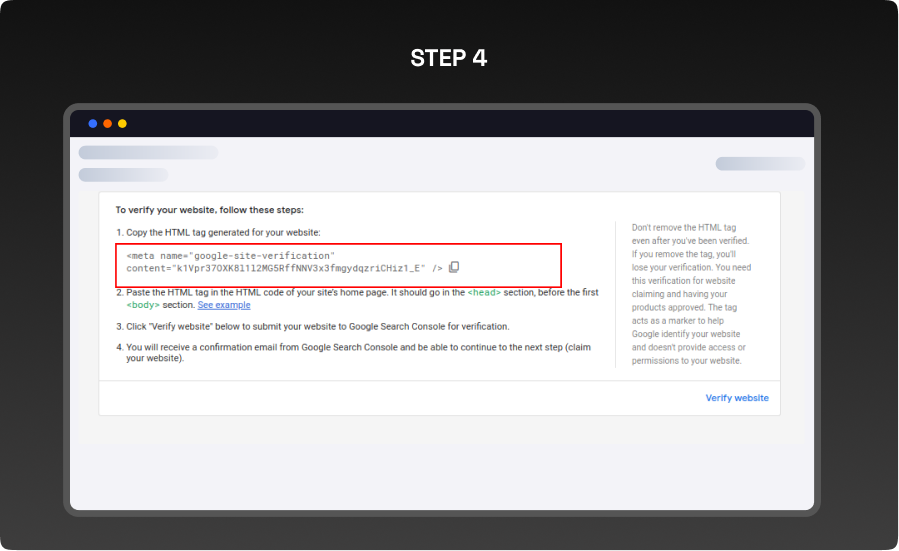
Task: Click the green <body> tag text
Action: coord(145,305)
